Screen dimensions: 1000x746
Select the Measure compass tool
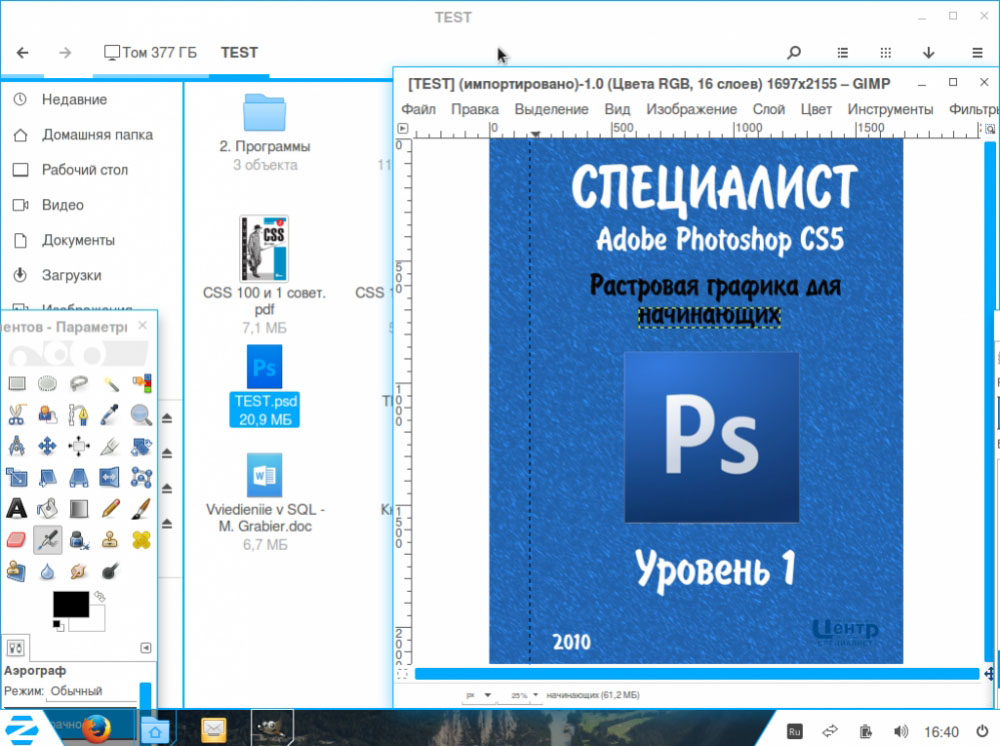(x=17, y=446)
